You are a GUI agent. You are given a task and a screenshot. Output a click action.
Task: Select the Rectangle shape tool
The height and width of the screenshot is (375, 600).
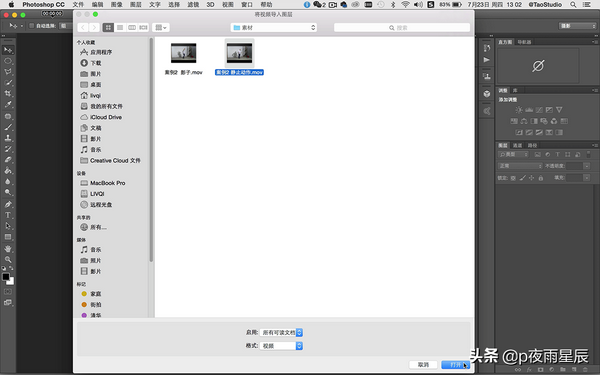(x=8, y=237)
